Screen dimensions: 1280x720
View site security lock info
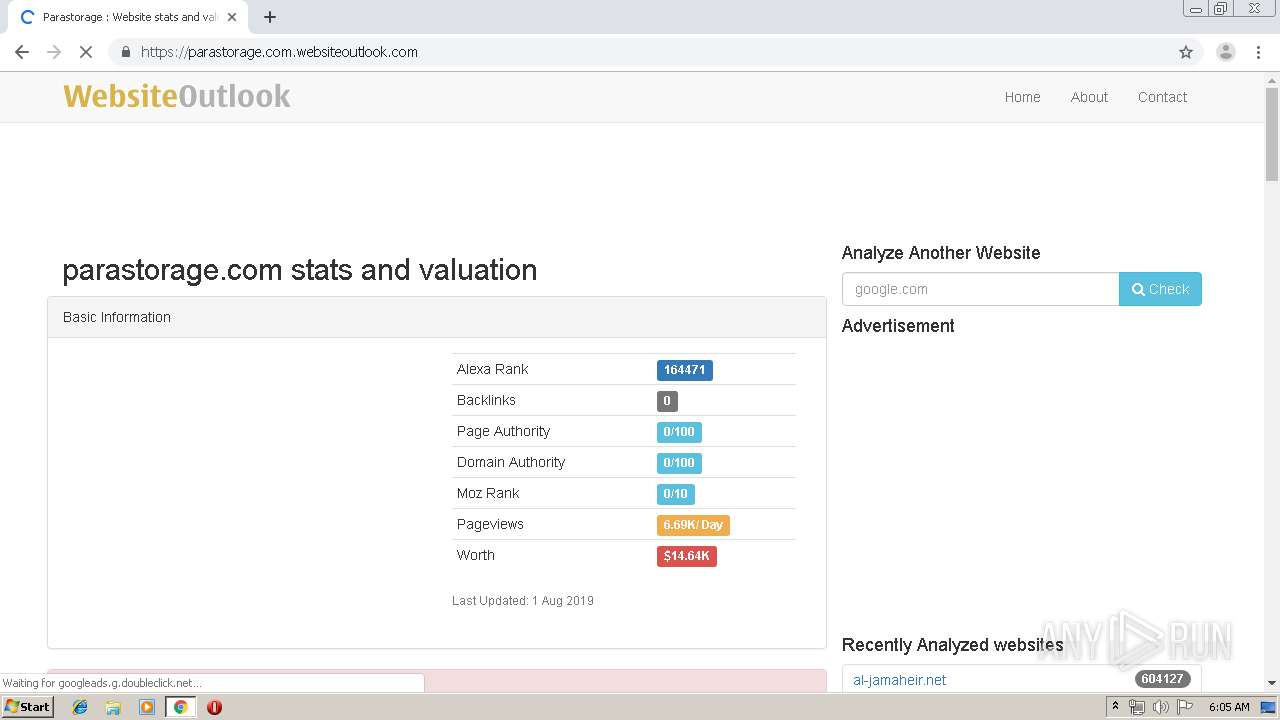click(125, 52)
